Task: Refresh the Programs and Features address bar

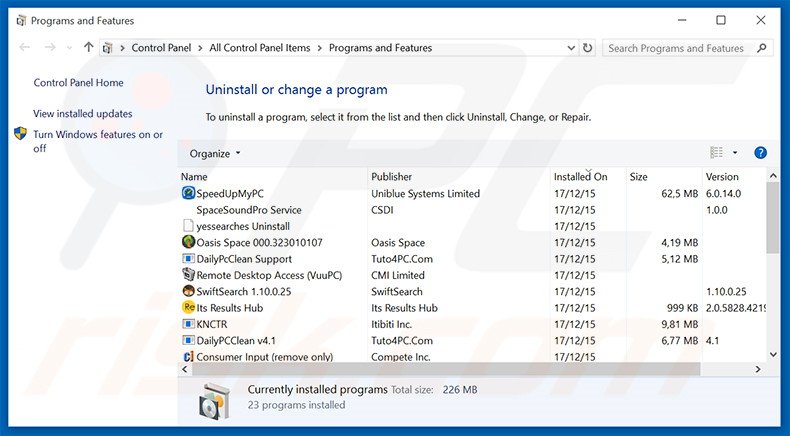Action: pos(587,48)
